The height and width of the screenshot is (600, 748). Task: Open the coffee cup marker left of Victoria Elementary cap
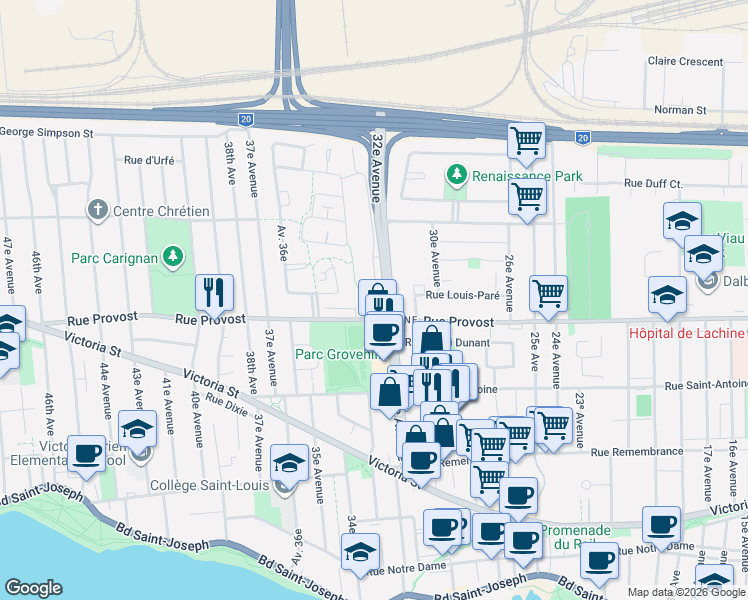click(x=86, y=455)
